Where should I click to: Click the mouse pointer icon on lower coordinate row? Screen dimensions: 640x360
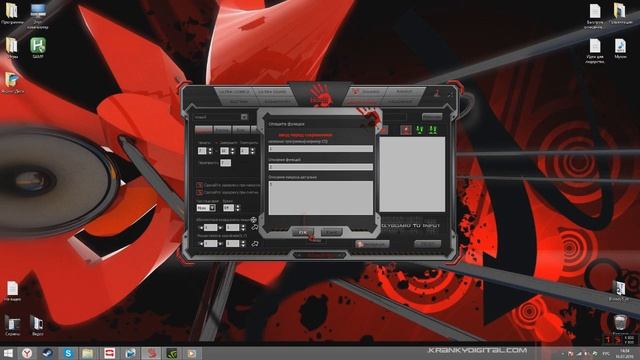point(255,244)
